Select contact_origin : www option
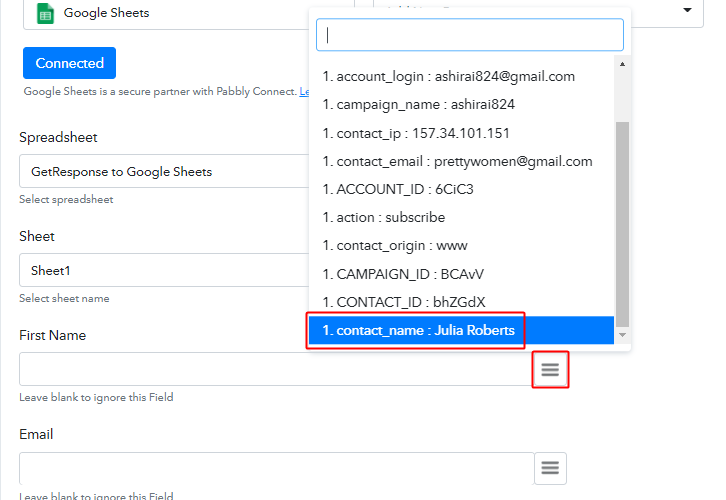Image resolution: width=726 pixels, height=500 pixels. [x=461, y=246]
